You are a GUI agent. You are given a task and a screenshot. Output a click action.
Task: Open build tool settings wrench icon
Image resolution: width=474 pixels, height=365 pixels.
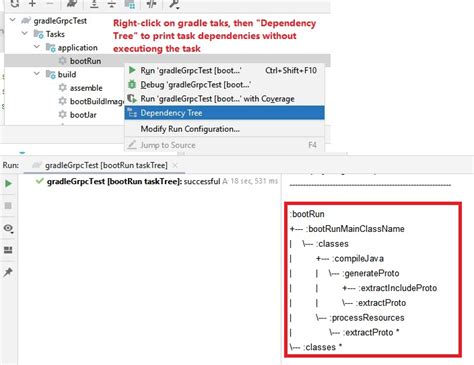coord(174,4)
